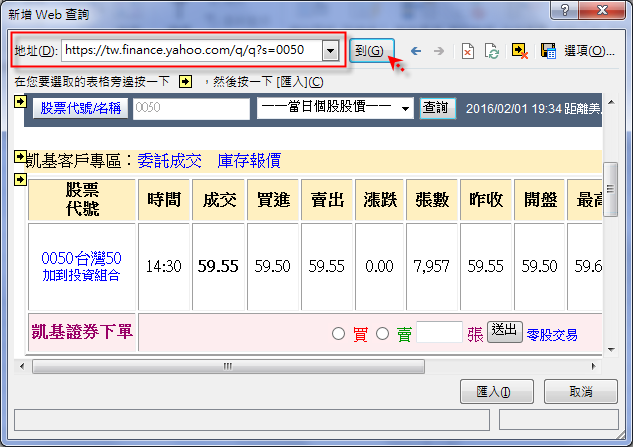Click the scroll up arrow
This screenshot has width=633, height=447.
[611, 102]
